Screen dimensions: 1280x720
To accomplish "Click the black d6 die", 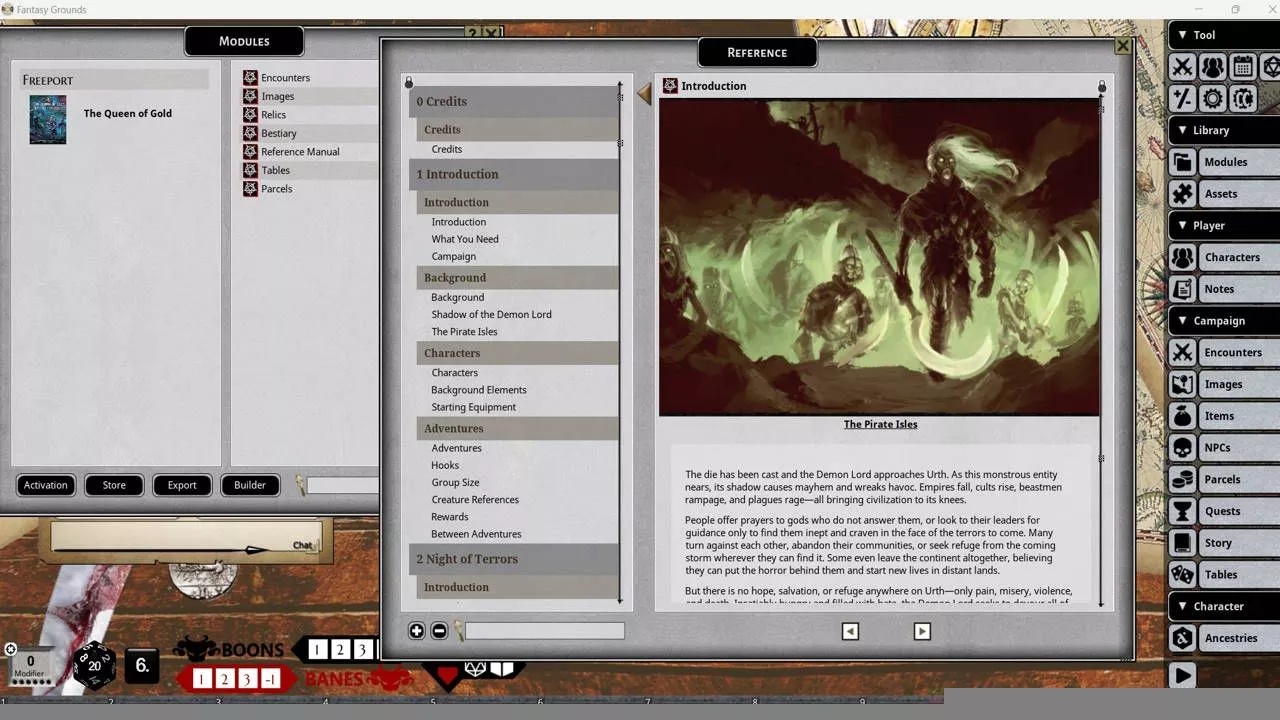I will click(142, 665).
